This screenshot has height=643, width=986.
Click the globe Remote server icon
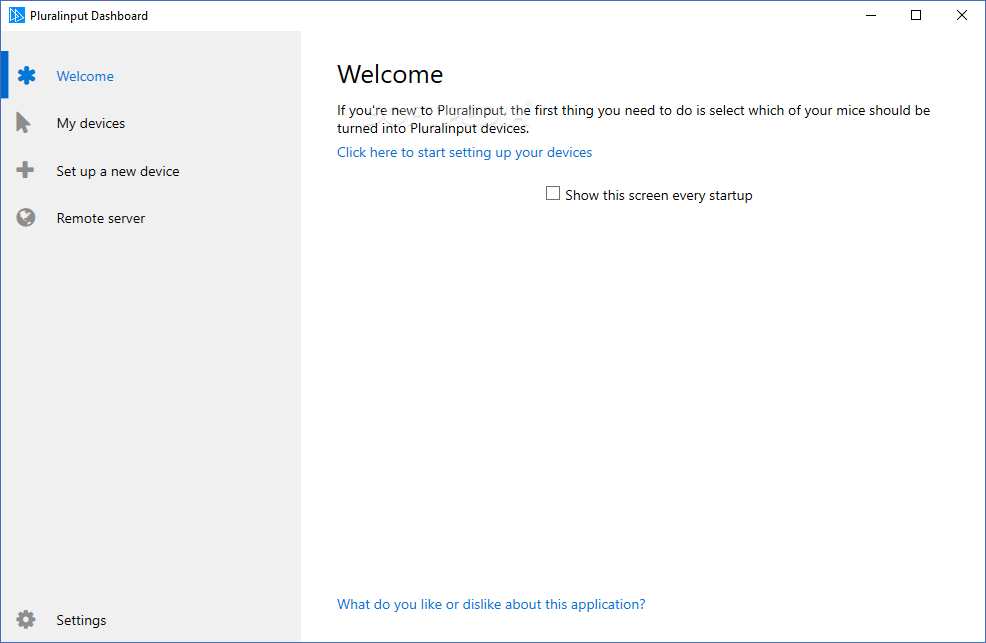(26, 217)
